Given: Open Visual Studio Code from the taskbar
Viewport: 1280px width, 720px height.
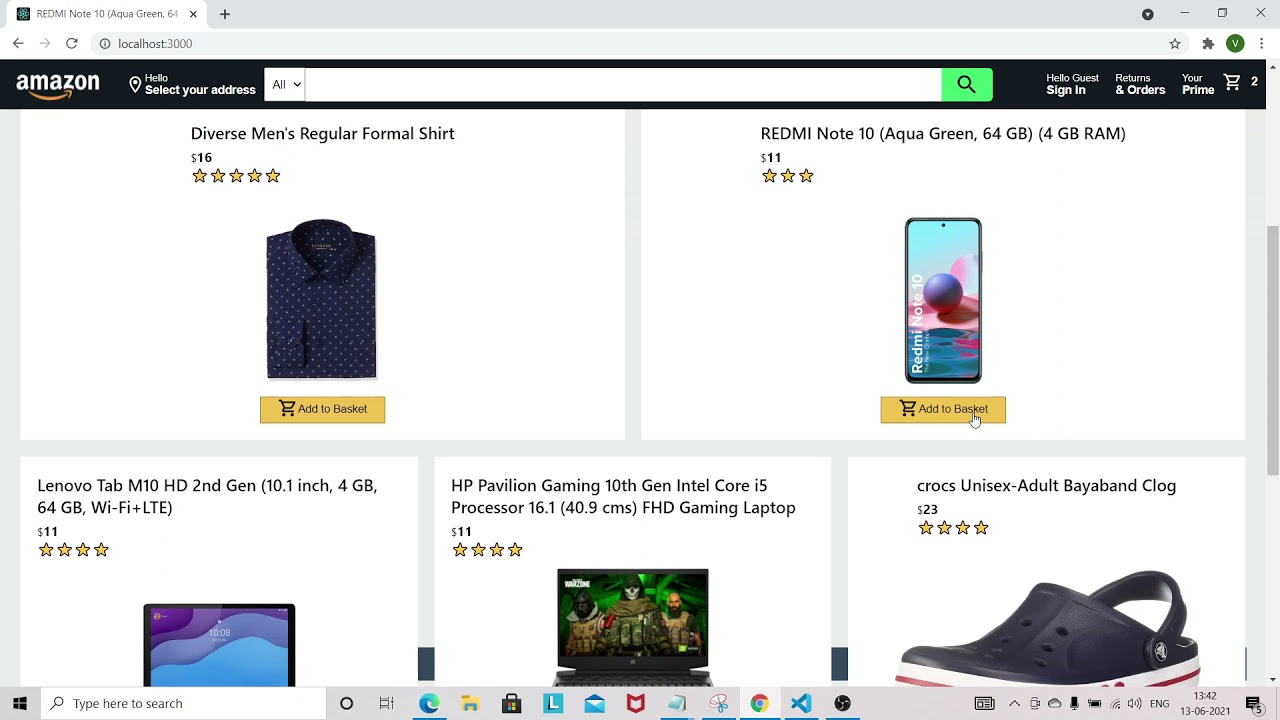Looking at the screenshot, I should click(801, 704).
